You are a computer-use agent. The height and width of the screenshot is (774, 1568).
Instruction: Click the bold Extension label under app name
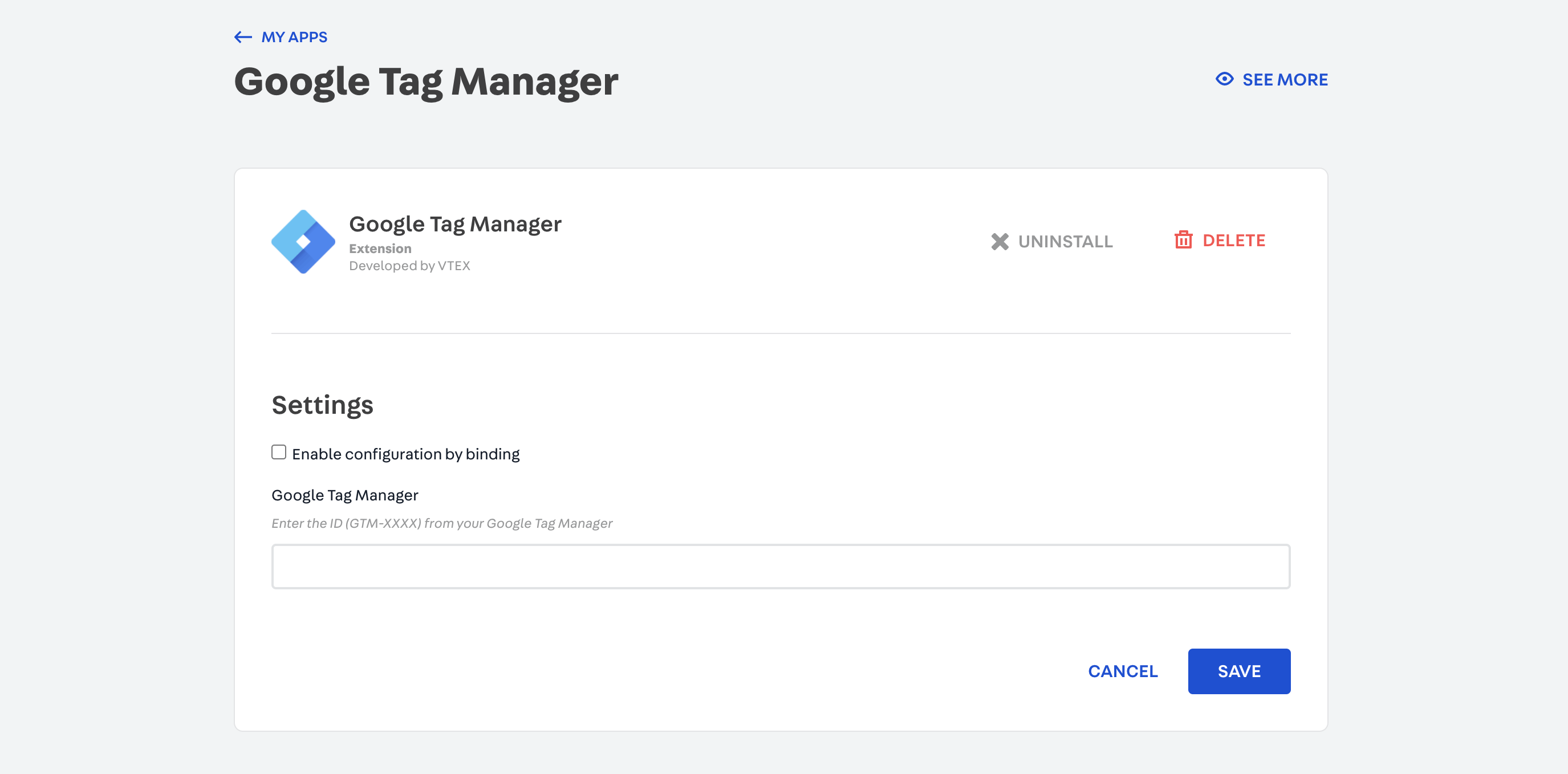380,249
